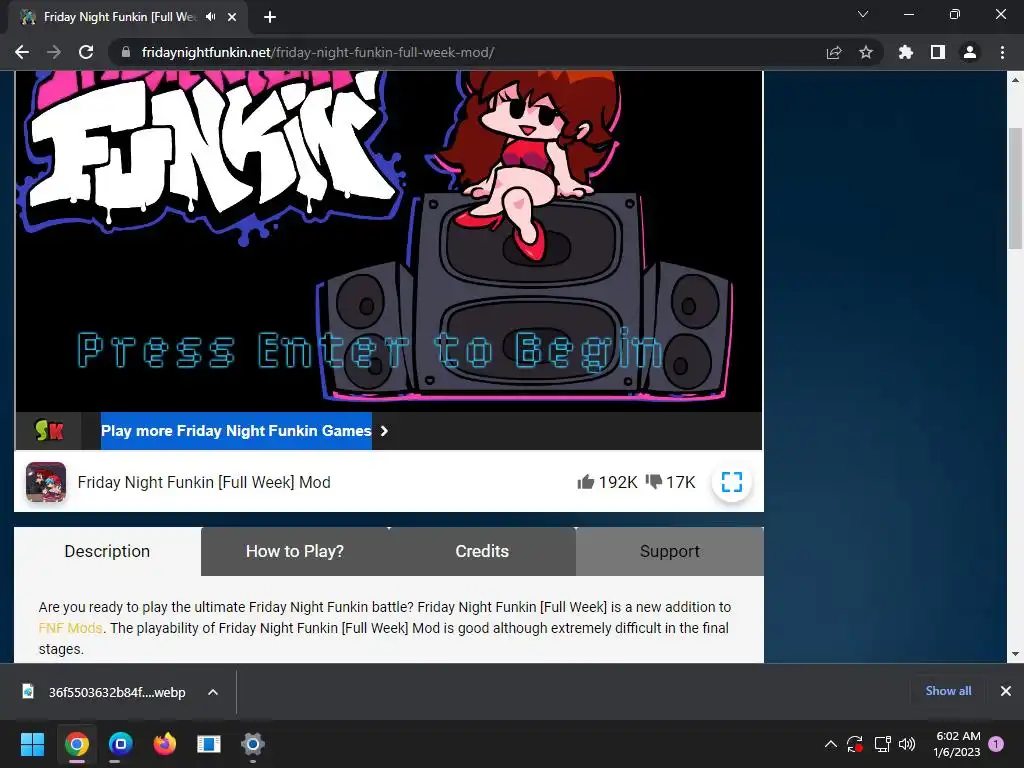
Task: Play more Friday Night Funkin Games
Action: click(236, 431)
